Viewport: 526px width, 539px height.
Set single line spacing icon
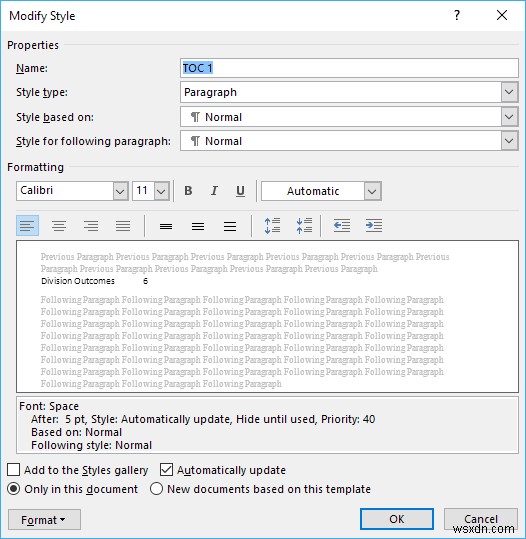pyautogui.click(x=166, y=226)
